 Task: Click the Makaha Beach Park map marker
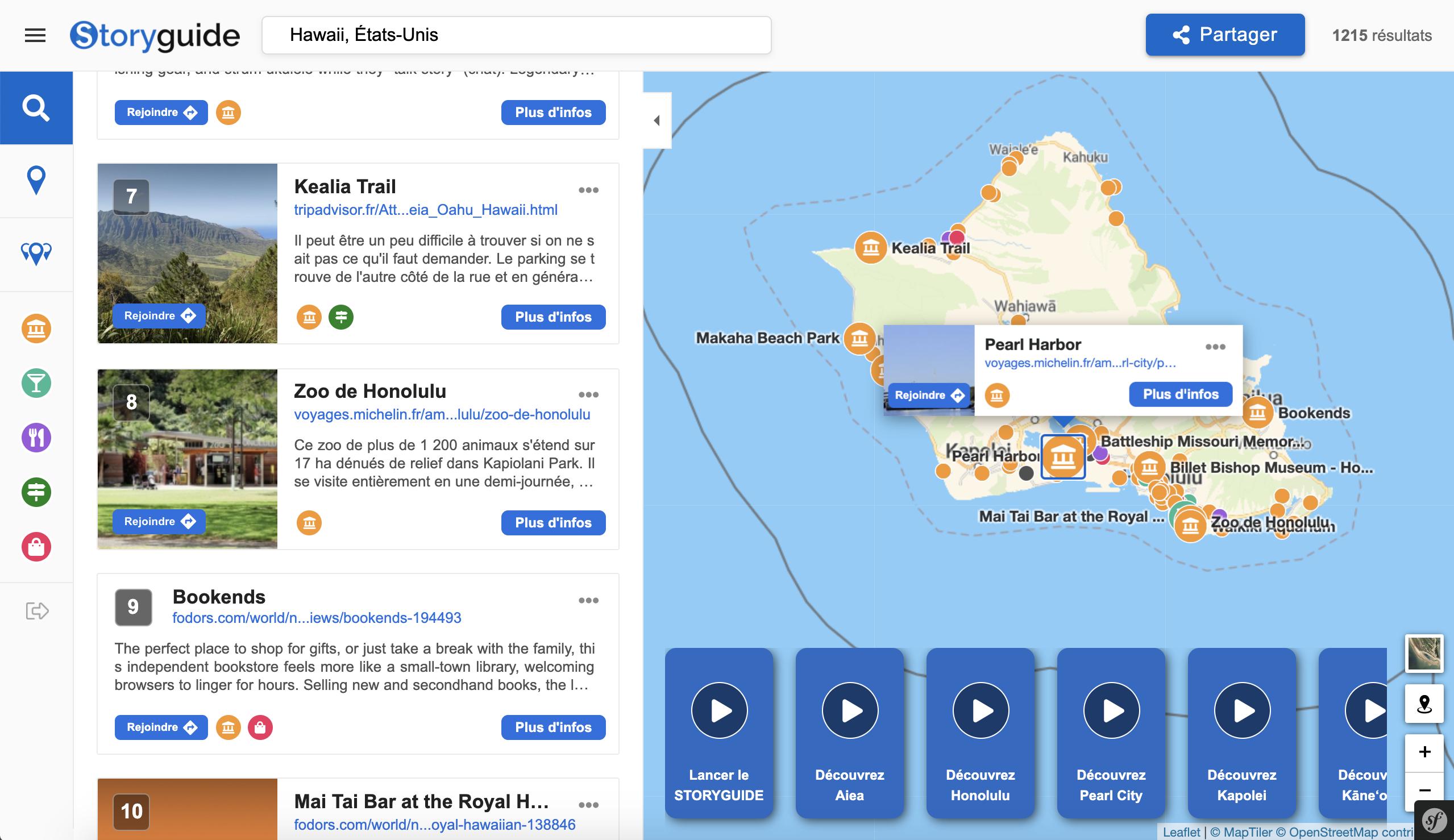point(859,338)
